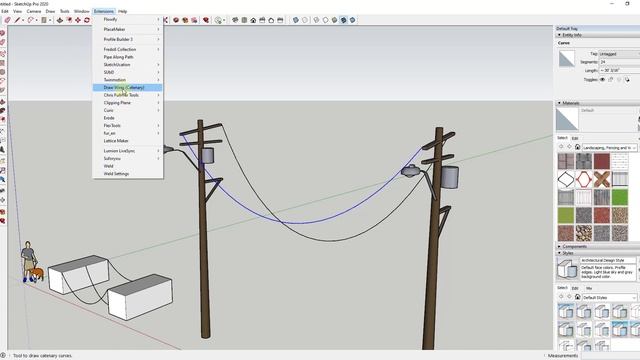Choose Shaded face style
The image size is (640, 360).
tap(334, 20)
